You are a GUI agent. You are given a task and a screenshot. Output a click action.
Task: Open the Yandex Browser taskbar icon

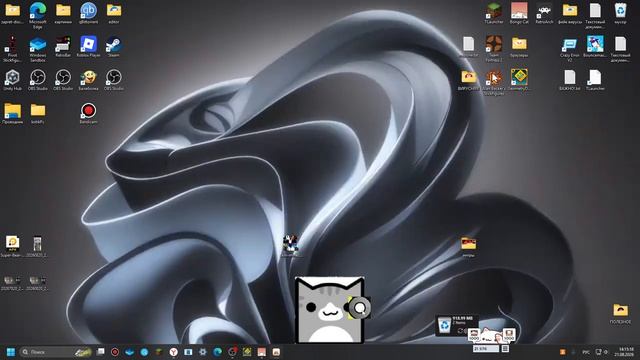pos(173,352)
